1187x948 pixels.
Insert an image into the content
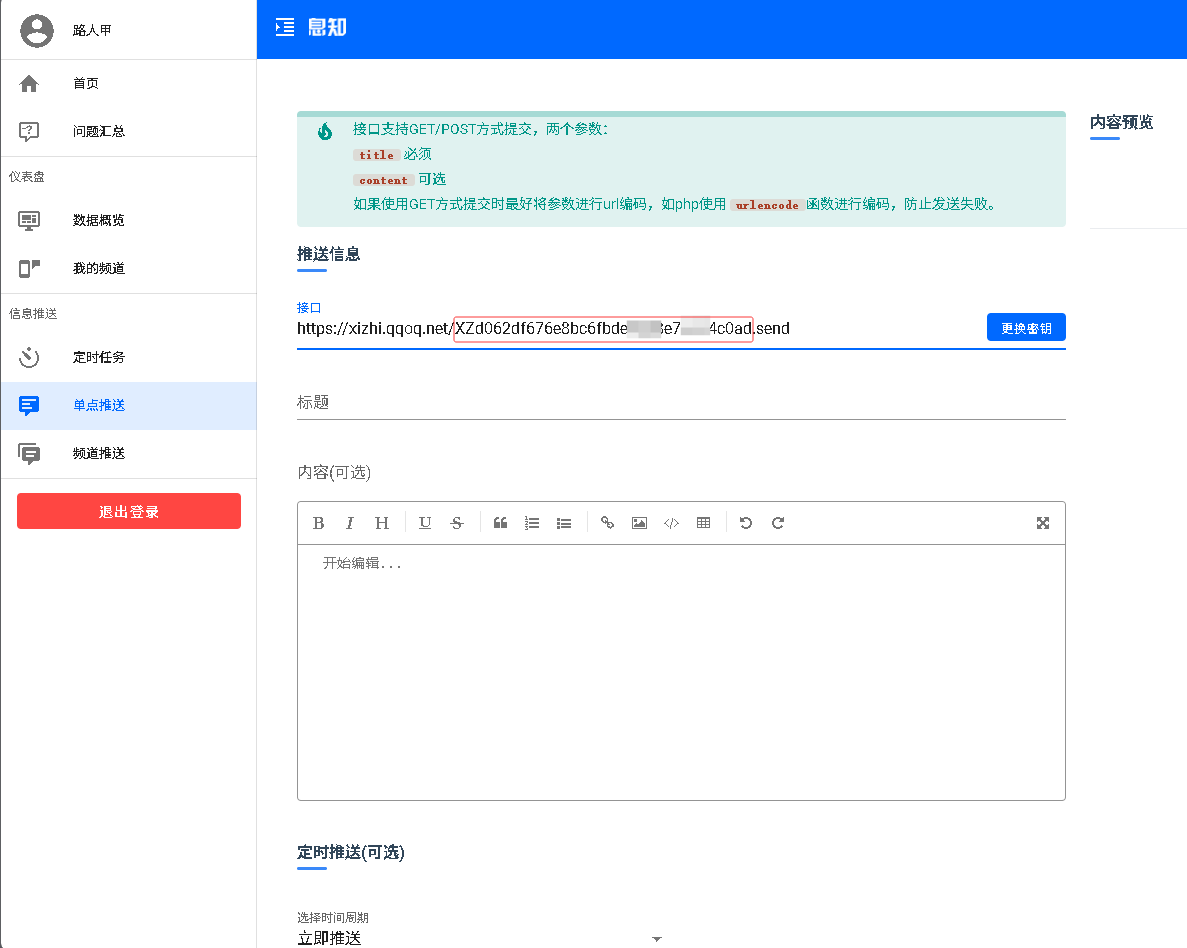(639, 523)
